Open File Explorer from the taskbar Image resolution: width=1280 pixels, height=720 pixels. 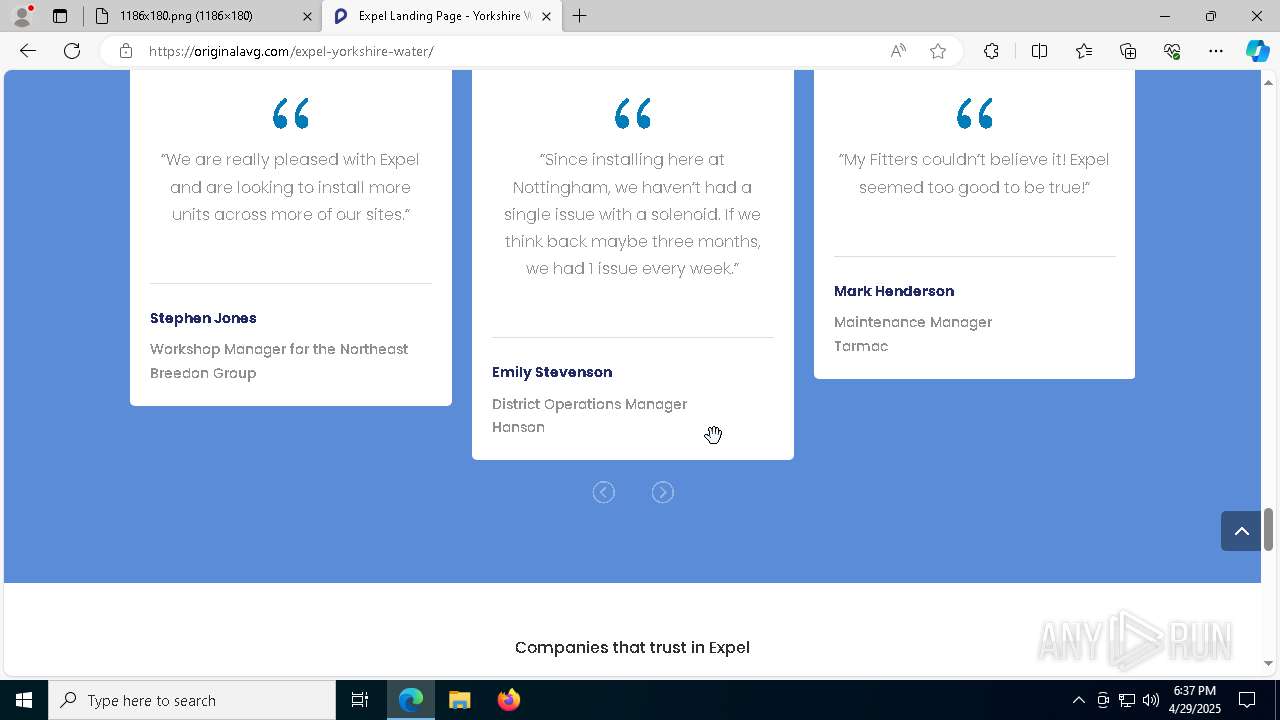pos(459,700)
